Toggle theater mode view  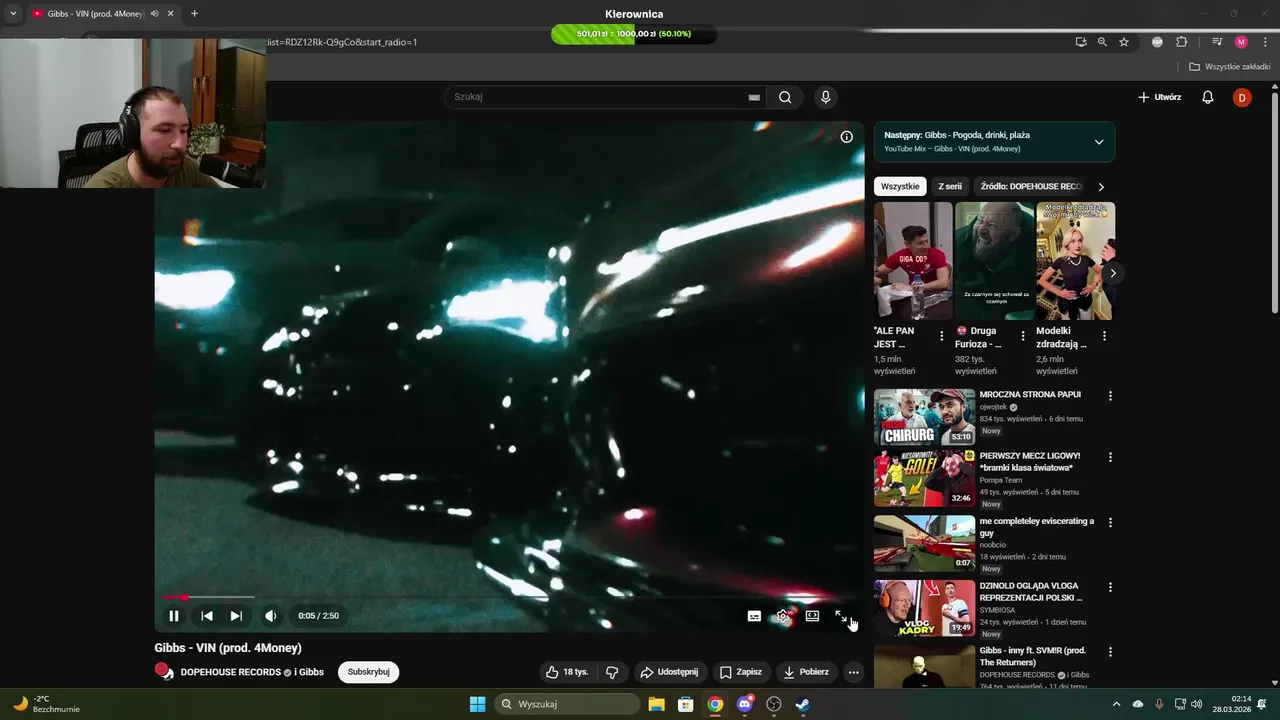pos(812,616)
